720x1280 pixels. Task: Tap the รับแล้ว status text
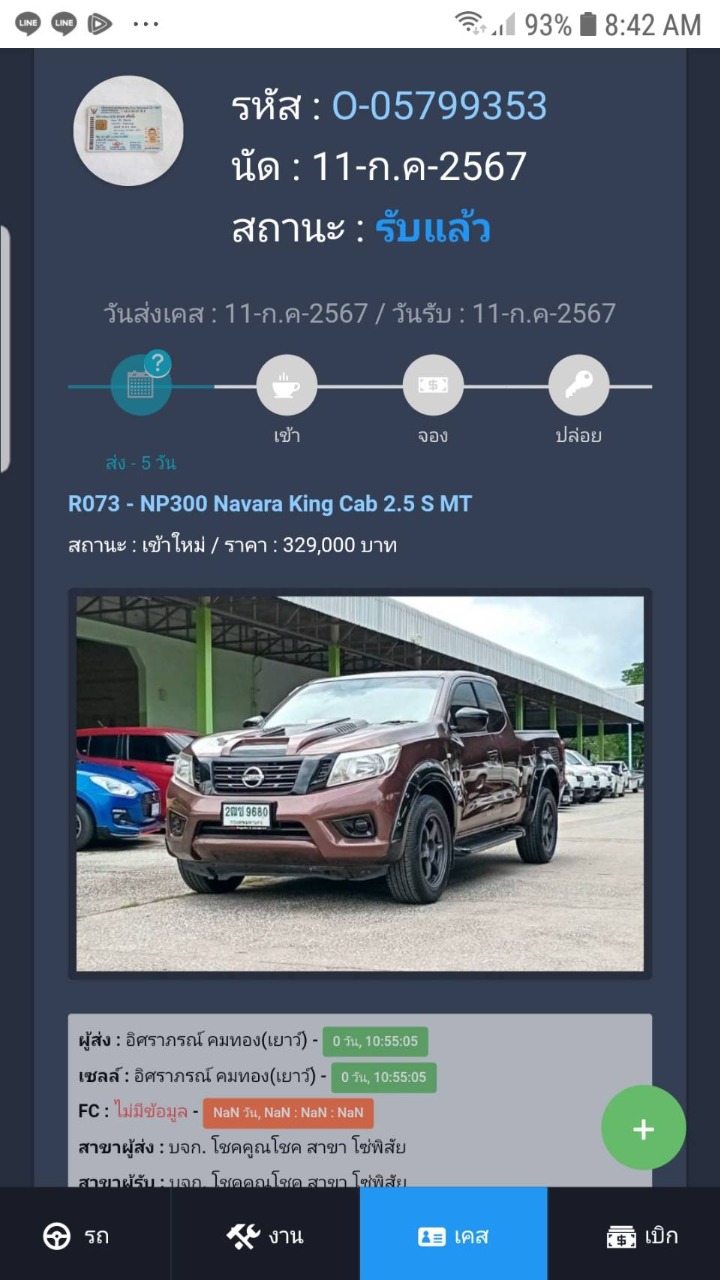433,229
